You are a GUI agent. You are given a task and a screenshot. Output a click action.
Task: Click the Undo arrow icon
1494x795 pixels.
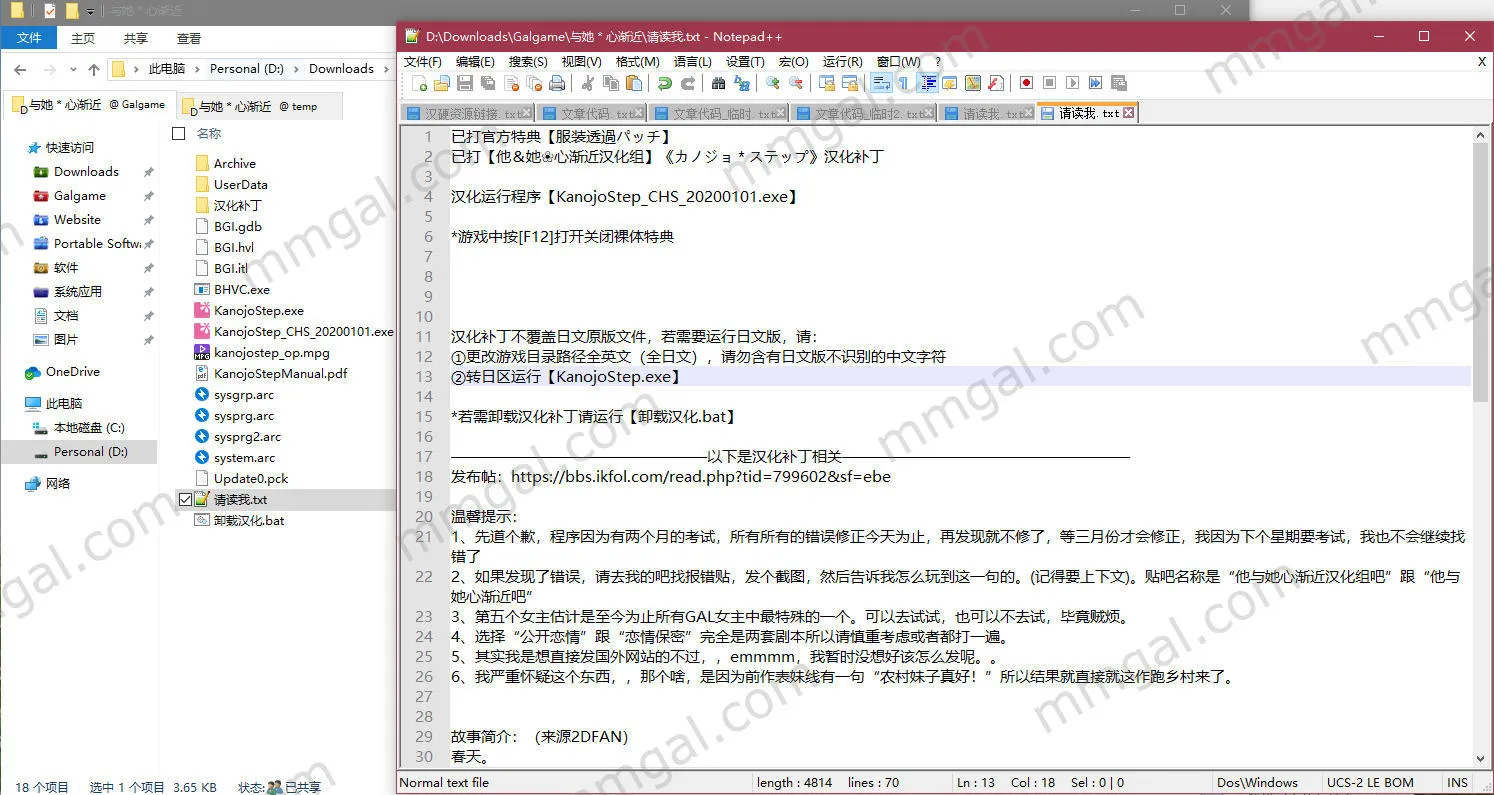665,83
